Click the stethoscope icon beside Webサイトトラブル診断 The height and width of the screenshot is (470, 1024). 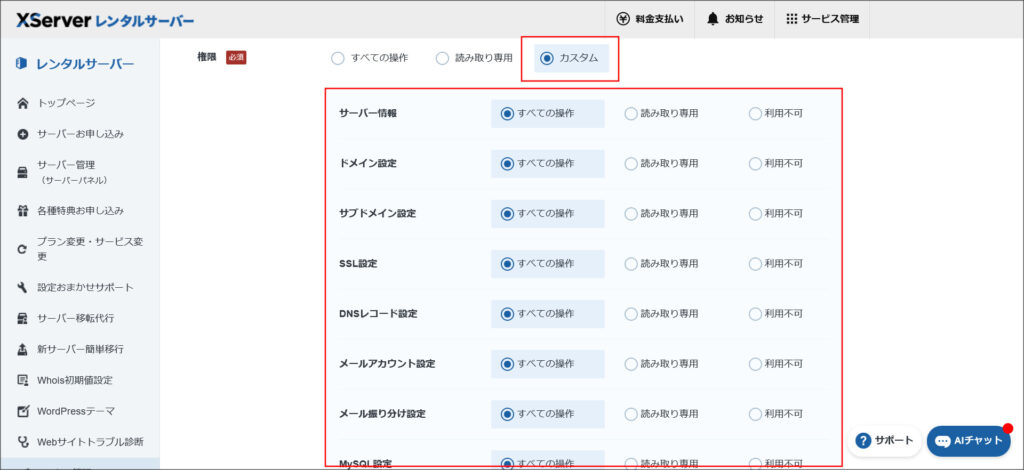pyautogui.click(x=23, y=442)
